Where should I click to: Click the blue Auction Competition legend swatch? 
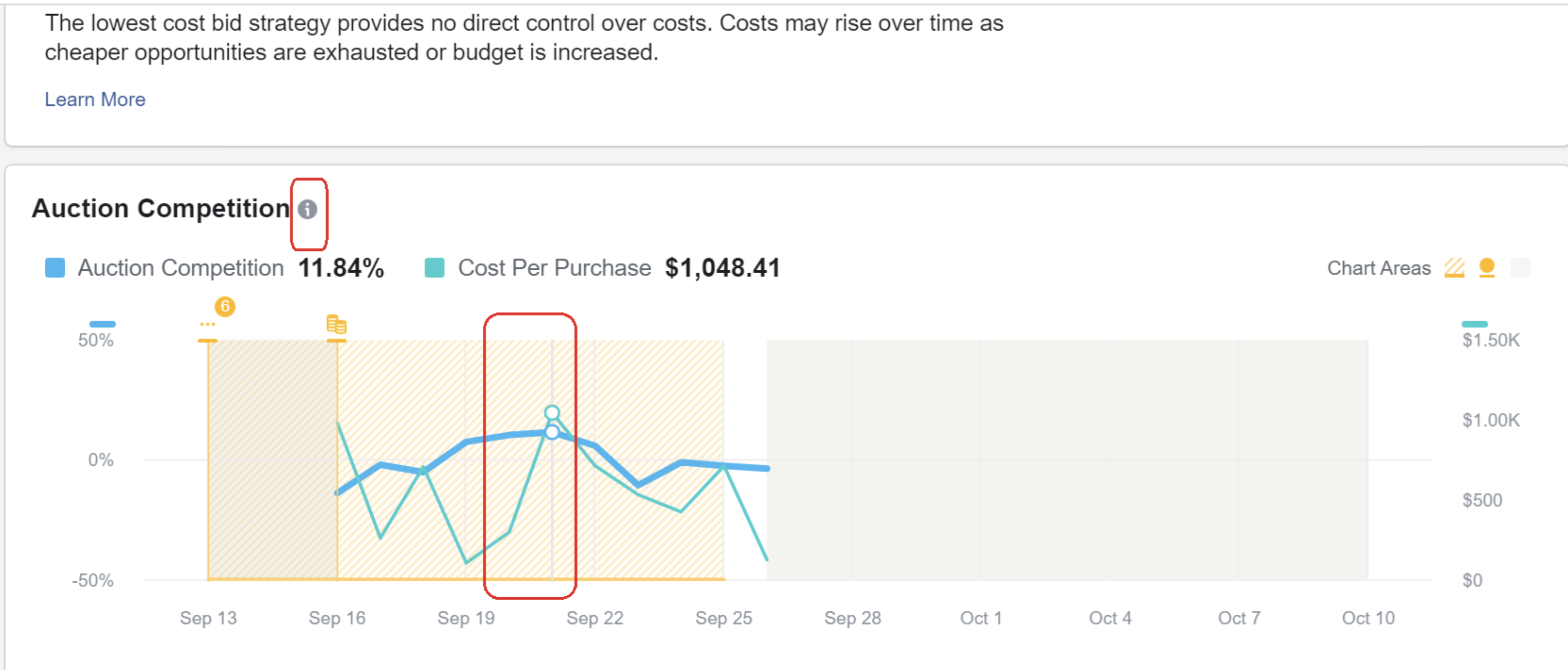[55, 268]
